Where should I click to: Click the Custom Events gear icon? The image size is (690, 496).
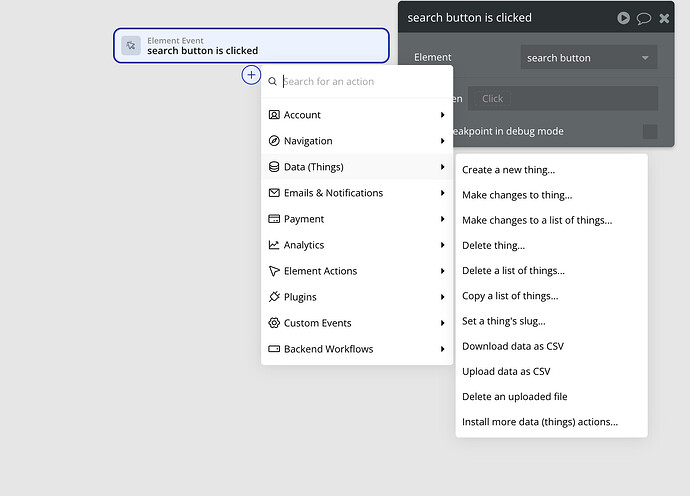tap(274, 323)
